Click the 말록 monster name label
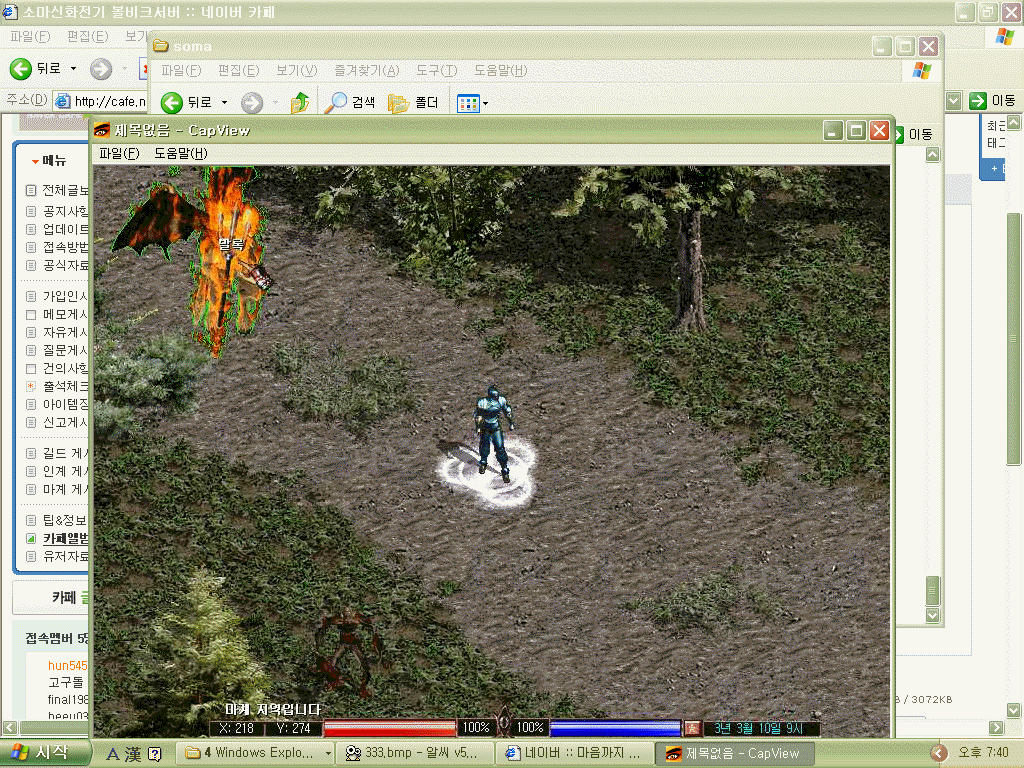This screenshot has height=768, width=1024. tap(231, 245)
